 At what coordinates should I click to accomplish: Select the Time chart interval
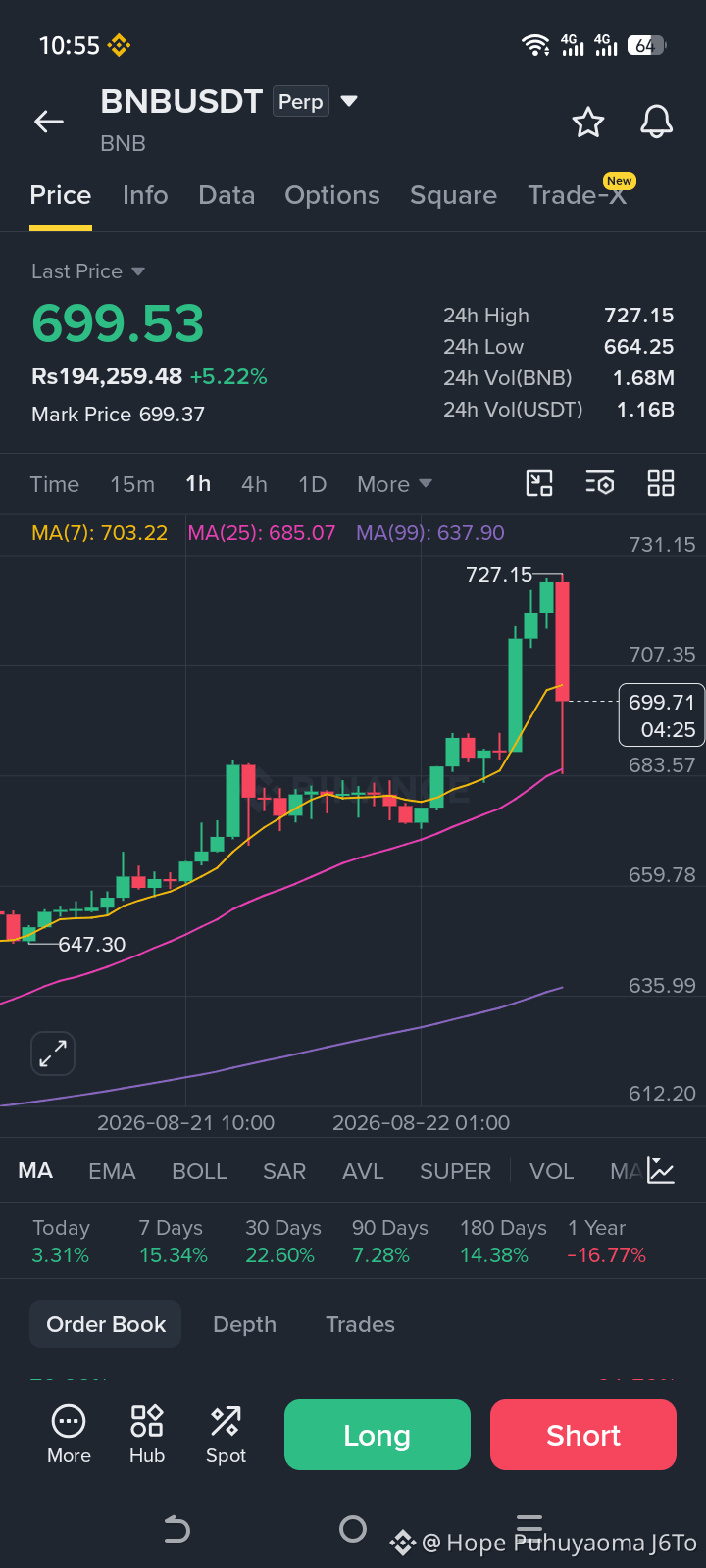(55, 484)
